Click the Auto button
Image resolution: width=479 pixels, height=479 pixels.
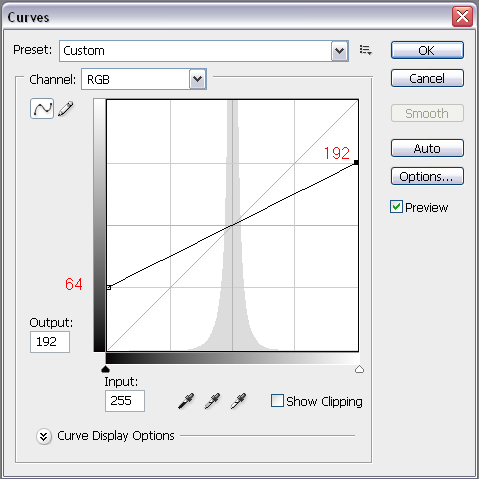coord(427,148)
